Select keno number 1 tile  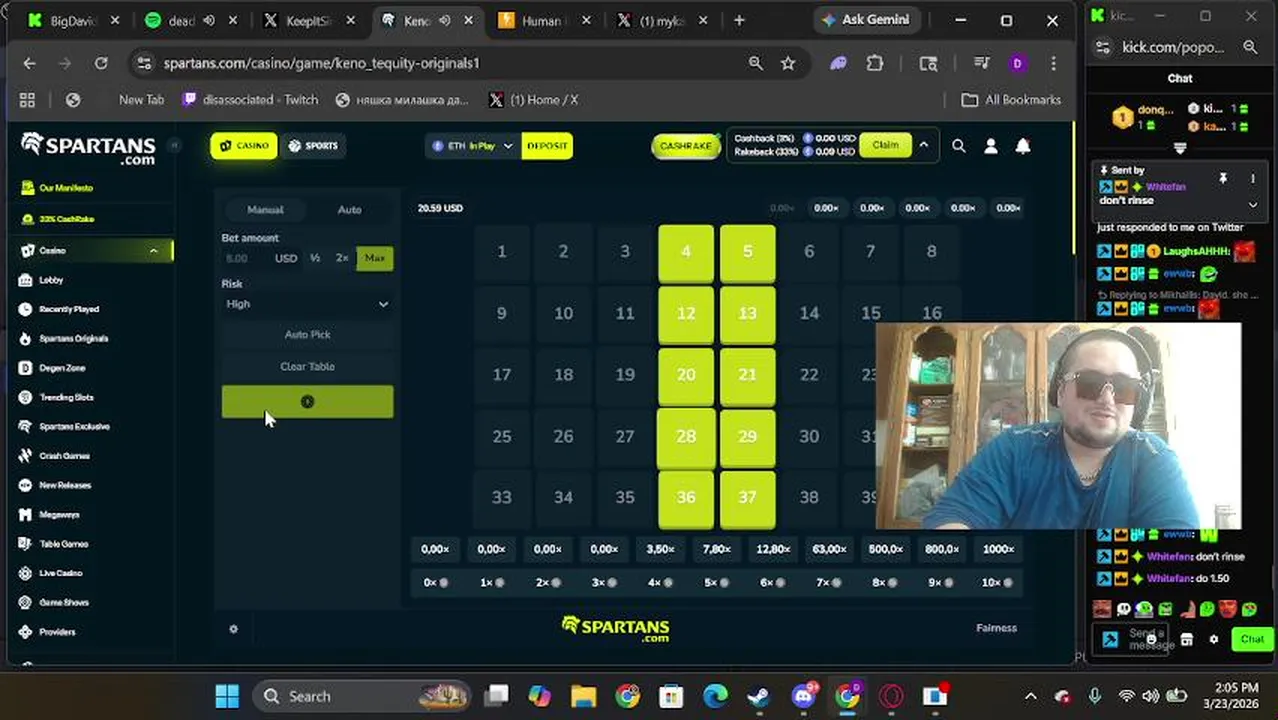coord(502,252)
